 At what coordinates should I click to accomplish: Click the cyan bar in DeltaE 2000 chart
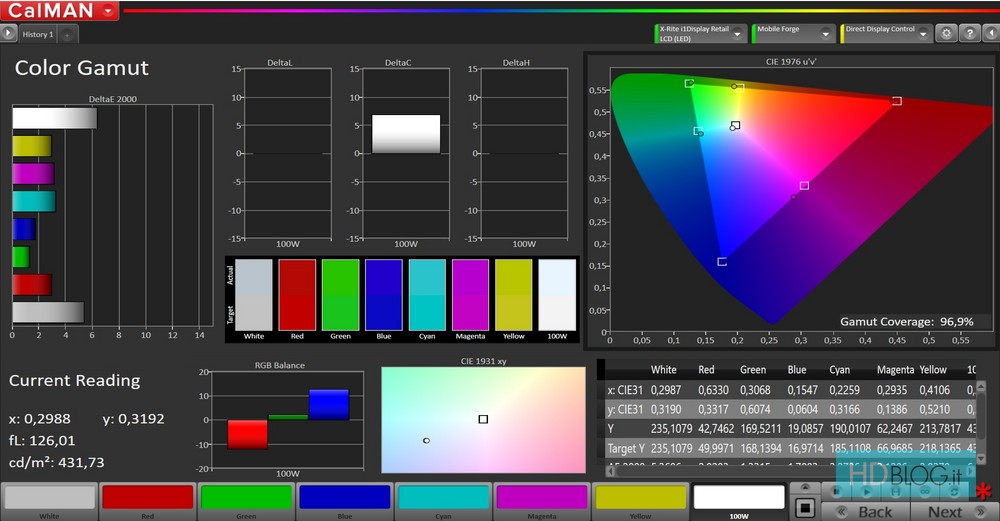[34, 202]
